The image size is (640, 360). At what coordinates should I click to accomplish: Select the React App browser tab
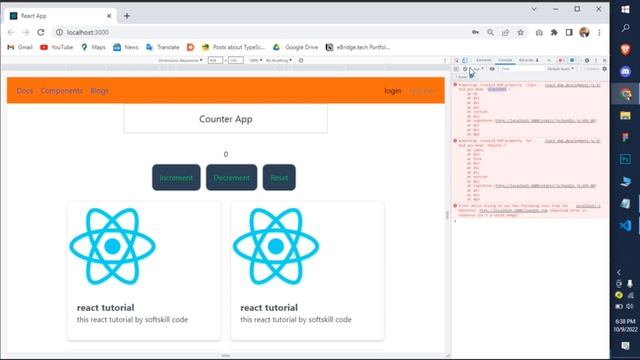pos(61,16)
